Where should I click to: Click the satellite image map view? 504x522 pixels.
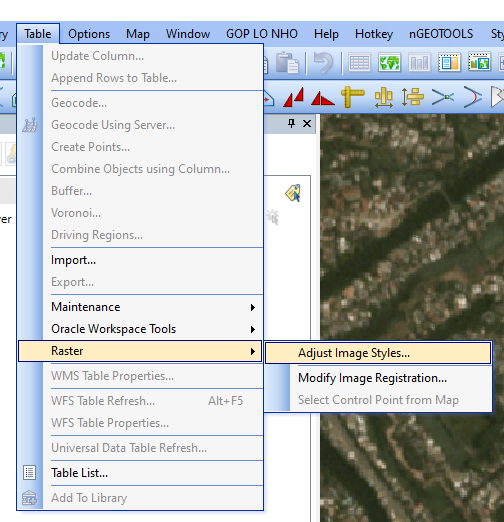click(412, 233)
